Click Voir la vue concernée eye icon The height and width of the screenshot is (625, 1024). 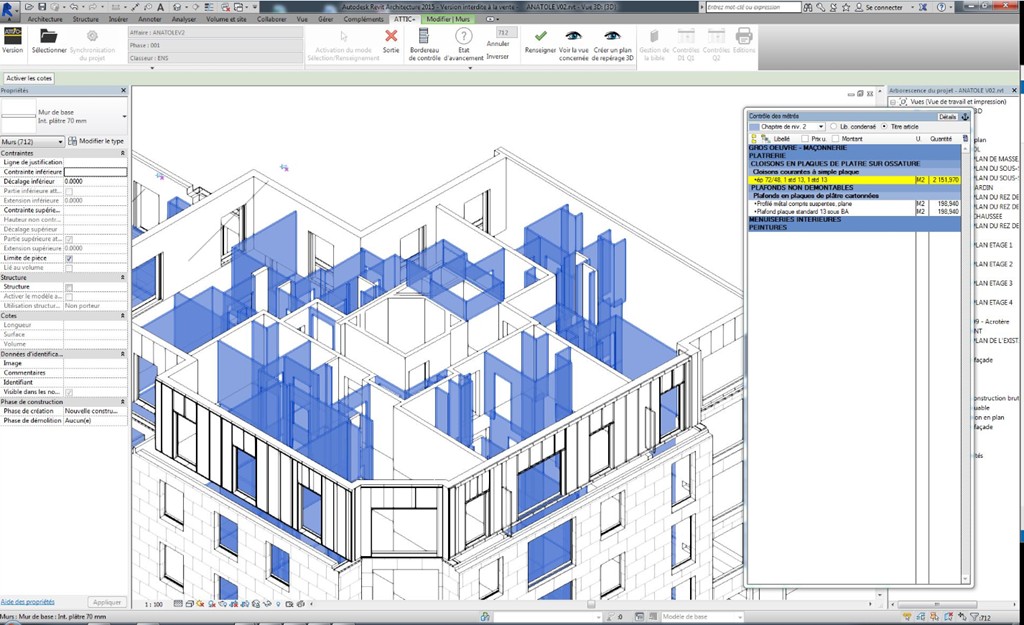coord(573,37)
